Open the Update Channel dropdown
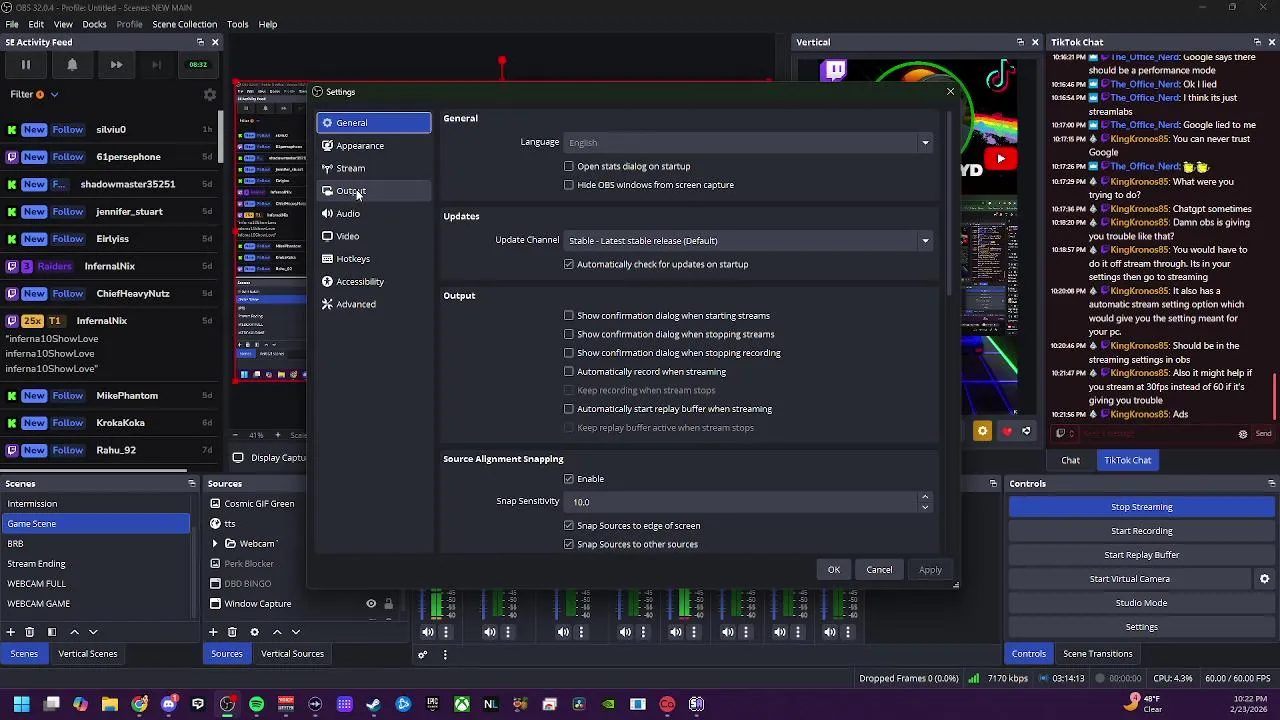The width and height of the screenshot is (1280, 720). click(x=749, y=241)
